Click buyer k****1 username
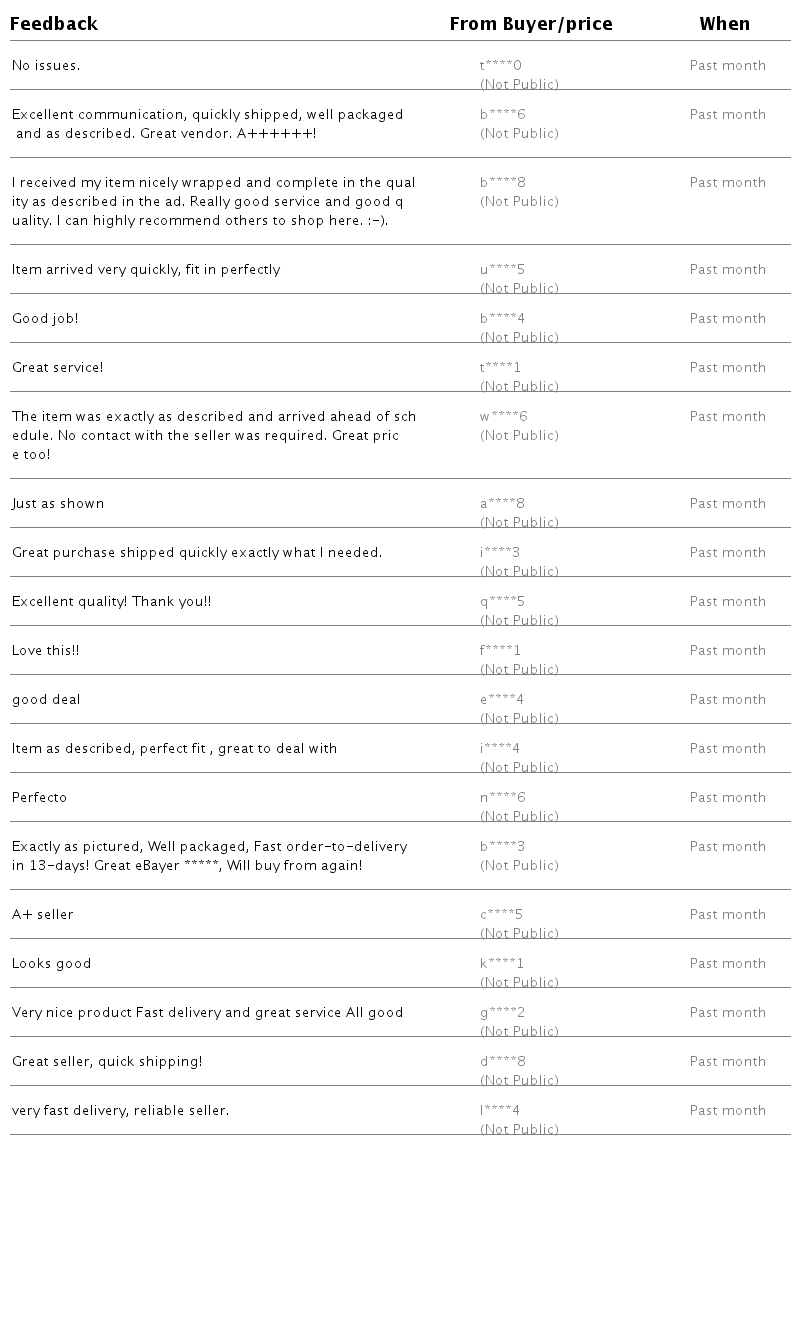Viewport: 800px width, 1340px height. [x=501, y=964]
